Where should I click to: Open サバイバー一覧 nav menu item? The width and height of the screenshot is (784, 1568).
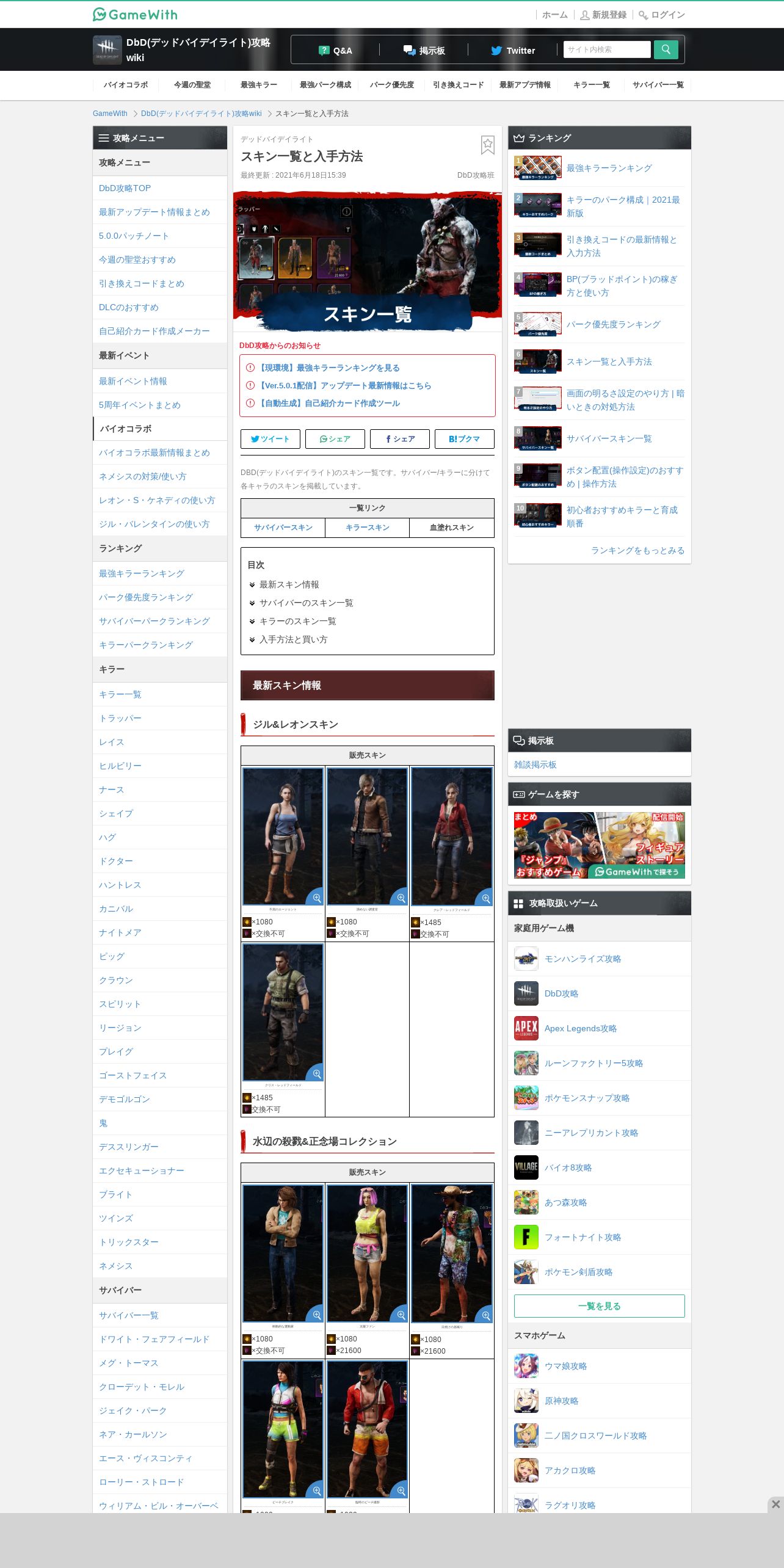point(658,85)
